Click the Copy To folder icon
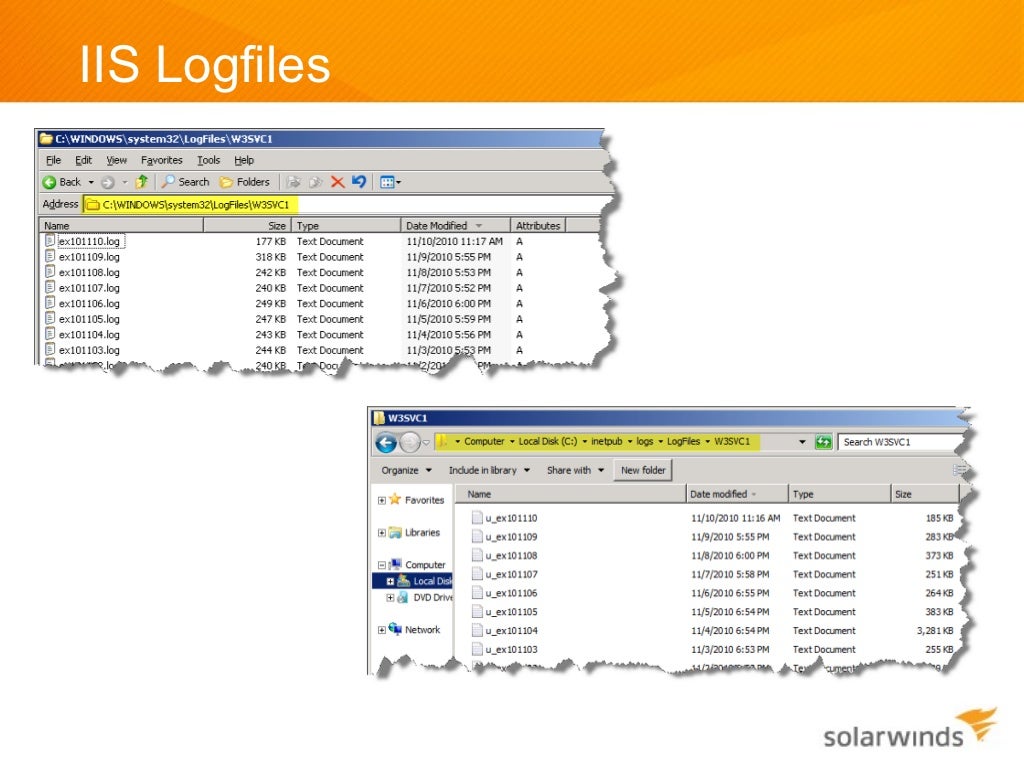The height and width of the screenshot is (768, 1024). 316,182
